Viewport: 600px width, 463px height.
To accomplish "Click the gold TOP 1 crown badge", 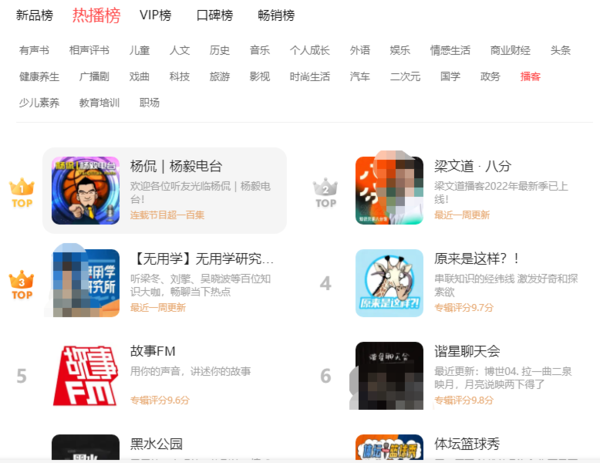I will (22, 192).
